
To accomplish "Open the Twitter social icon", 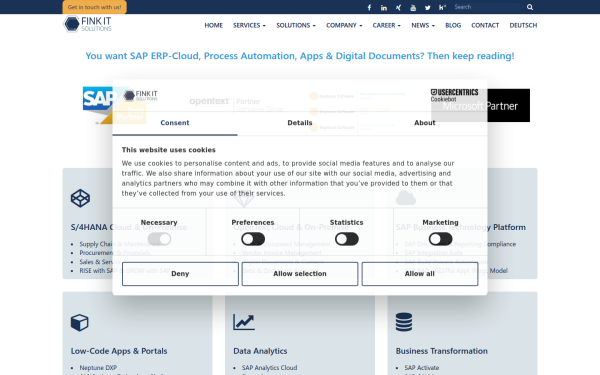I will (x=427, y=7).
